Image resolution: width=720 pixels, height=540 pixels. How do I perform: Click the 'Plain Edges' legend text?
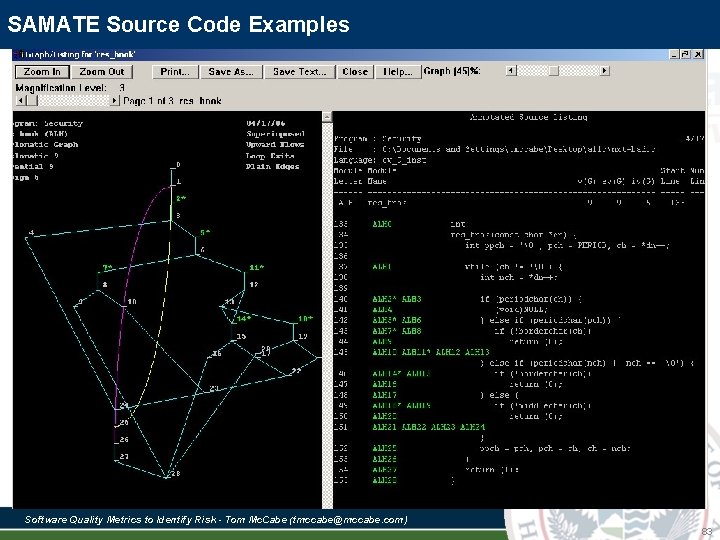coord(272,166)
